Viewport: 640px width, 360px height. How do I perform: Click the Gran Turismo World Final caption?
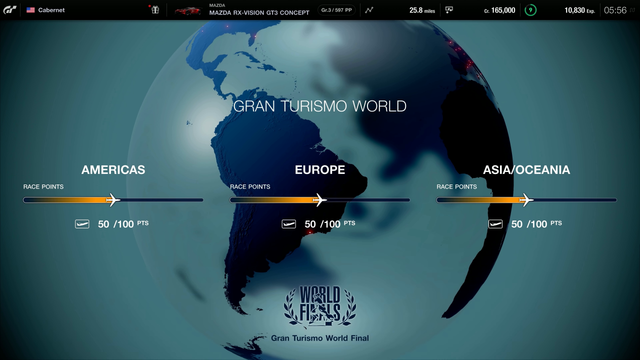(x=320, y=338)
